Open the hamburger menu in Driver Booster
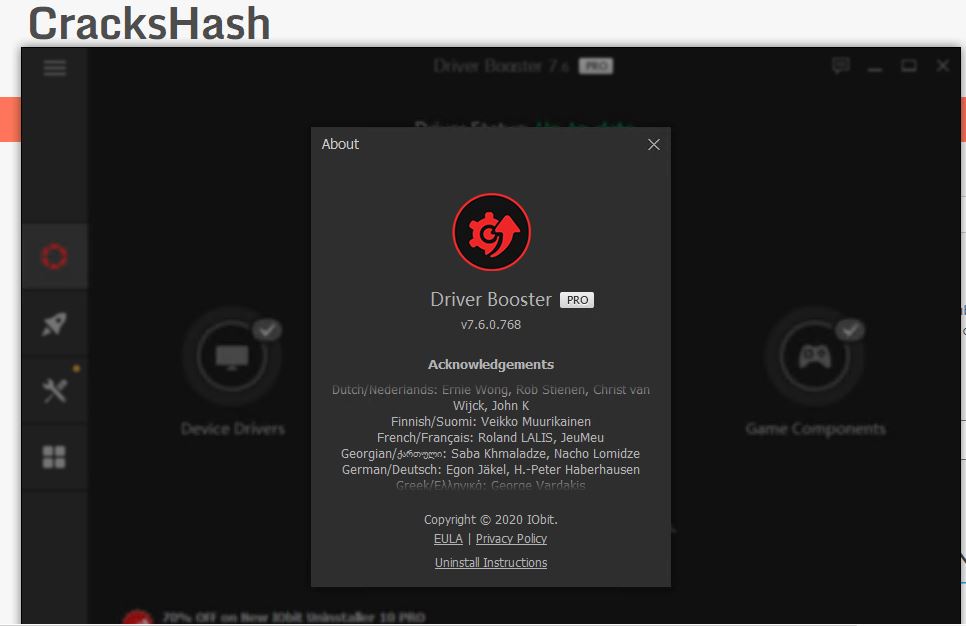The height and width of the screenshot is (626, 966). click(55, 68)
